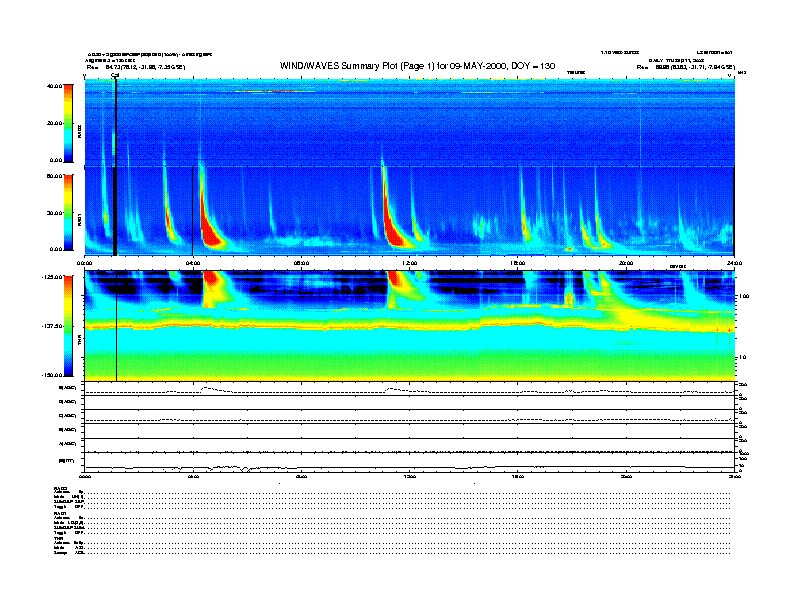Click the WIND/WAVES Summary Plot title
The height and width of the screenshot is (612, 792).
[417, 66]
